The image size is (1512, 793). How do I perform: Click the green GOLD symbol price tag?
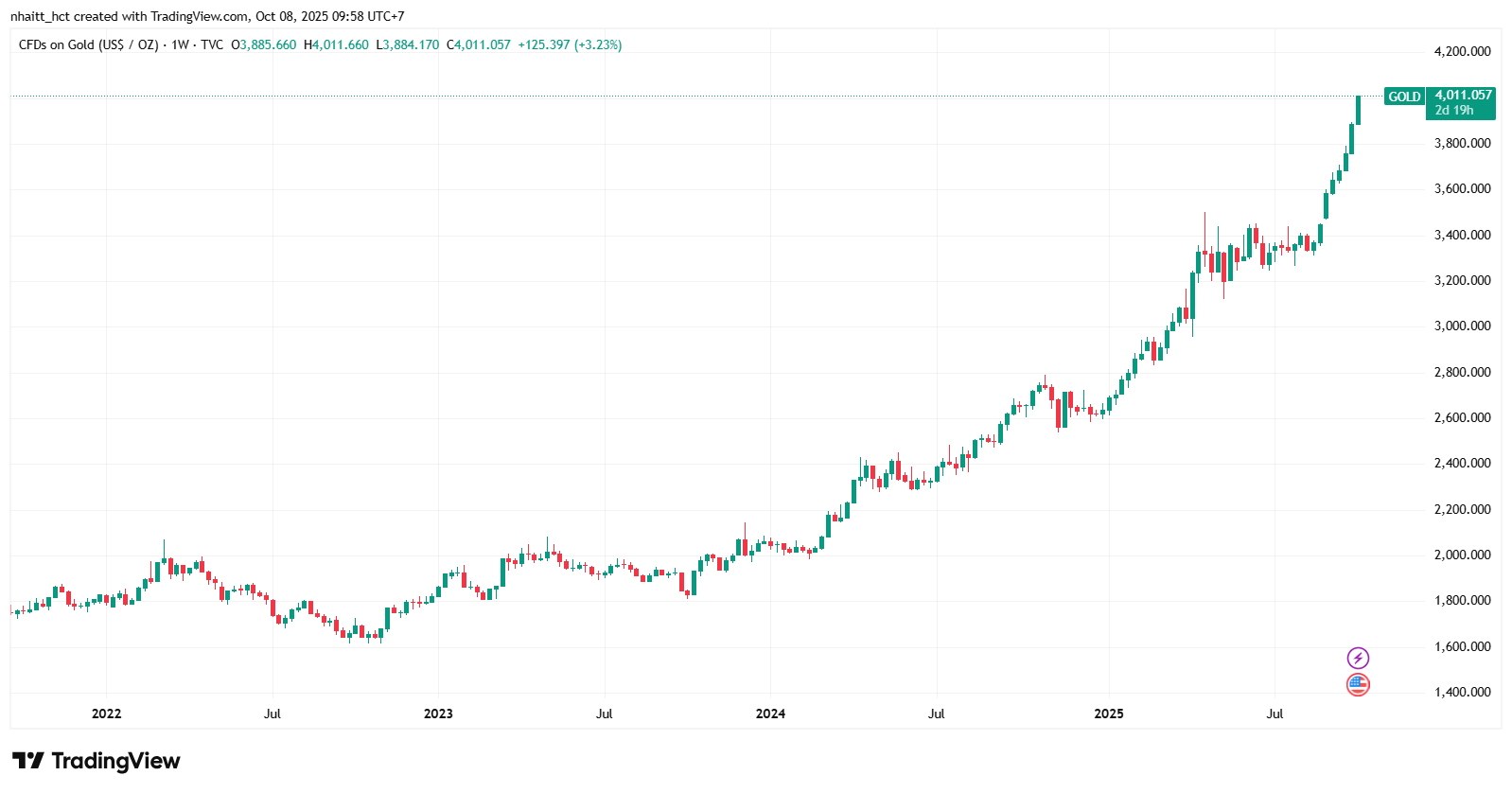coord(1404,97)
